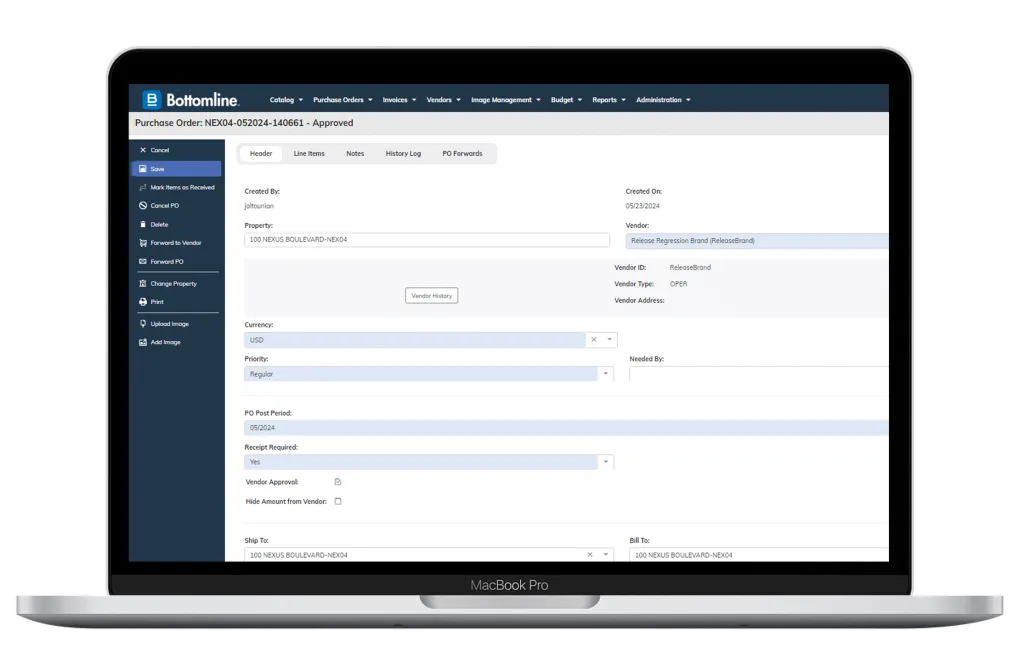Click the Upload Image icon
The height and width of the screenshot is (649, 1020).
pyautogui.click(x=143, y=324)
